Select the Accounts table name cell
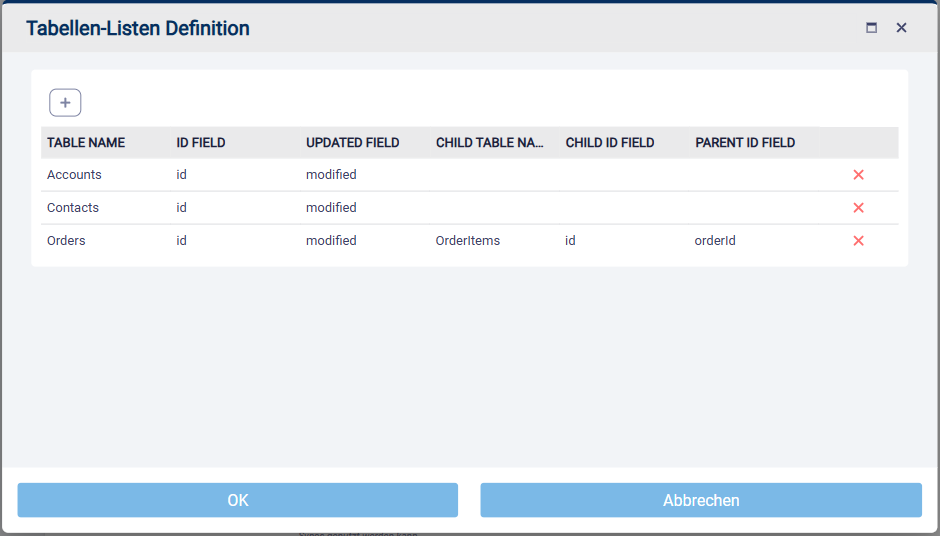Viewport: 940px width, 536px height. (x=74, y=175)
